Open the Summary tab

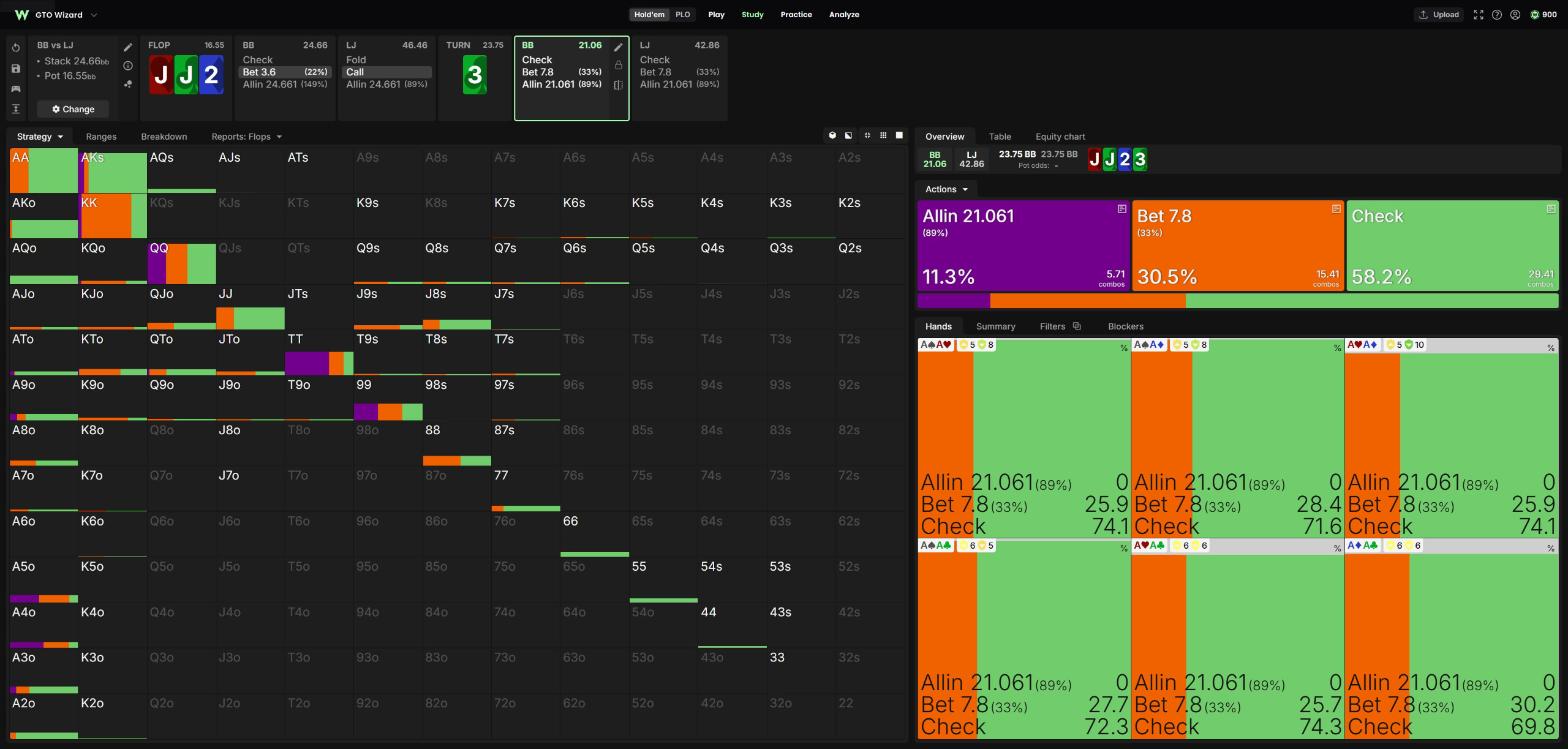tap(995, 326)
